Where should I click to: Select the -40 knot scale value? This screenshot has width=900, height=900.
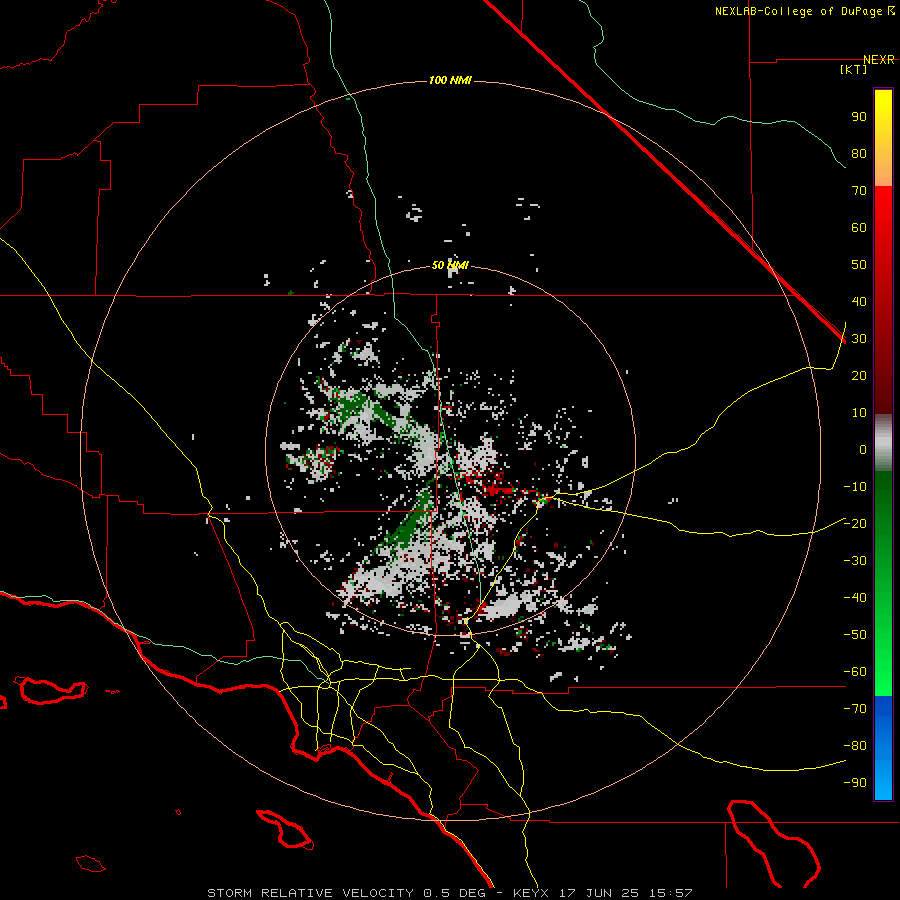tap(855, 598)
